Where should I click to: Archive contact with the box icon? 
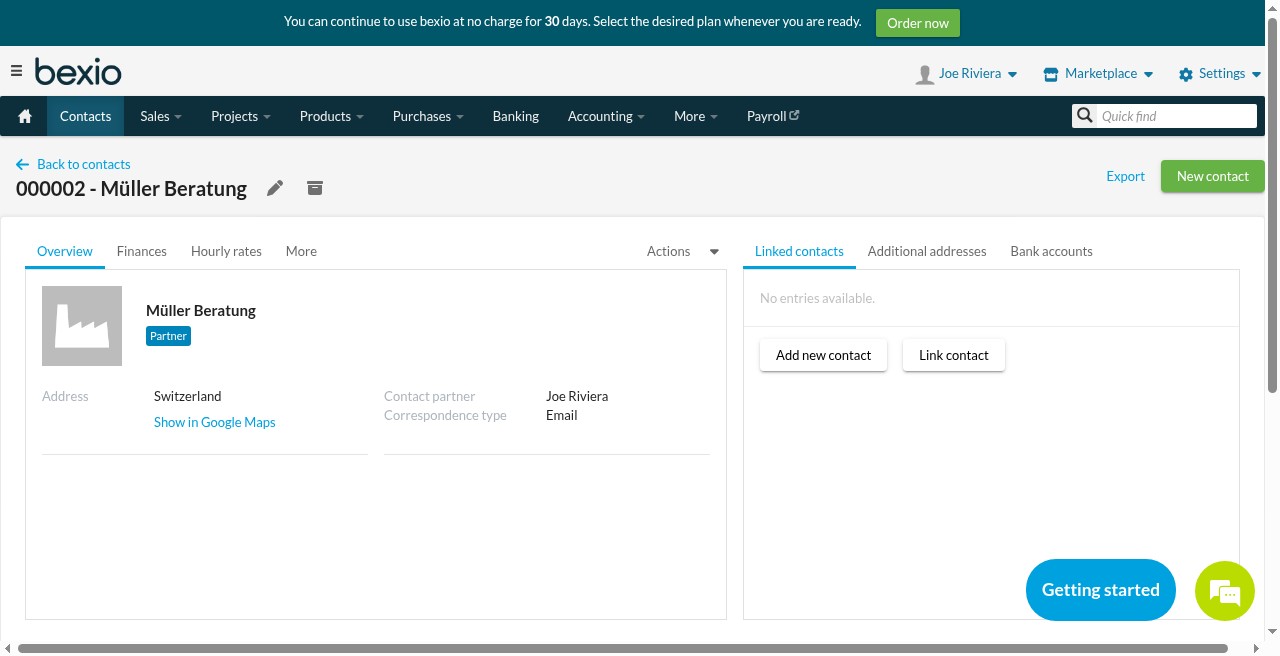(x=315, y=188)
